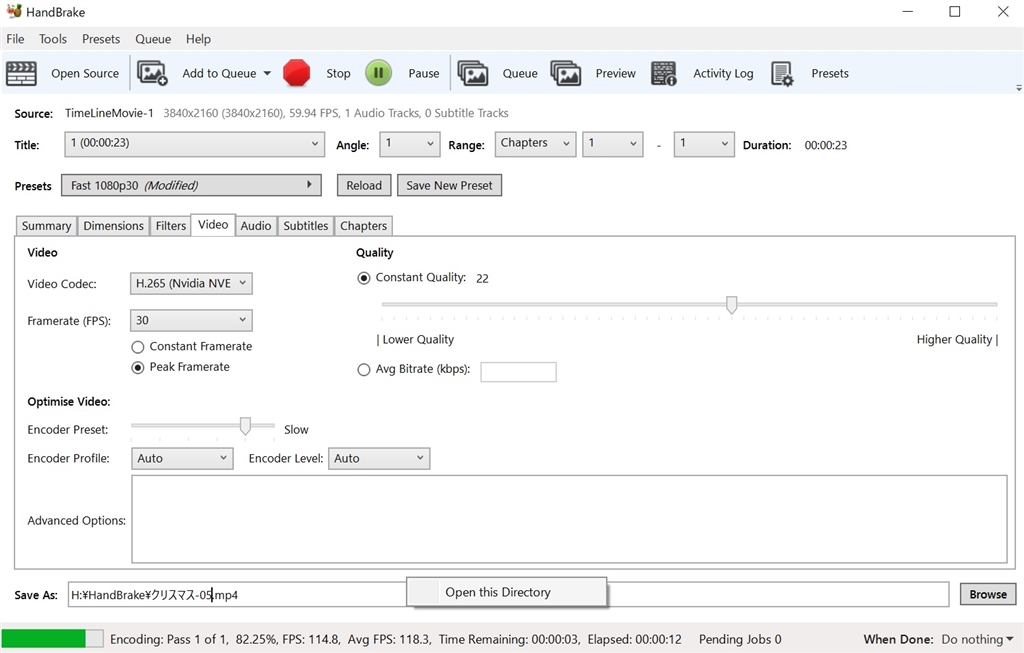
Task: Click the Preview images icon
Action: (566, 73)
